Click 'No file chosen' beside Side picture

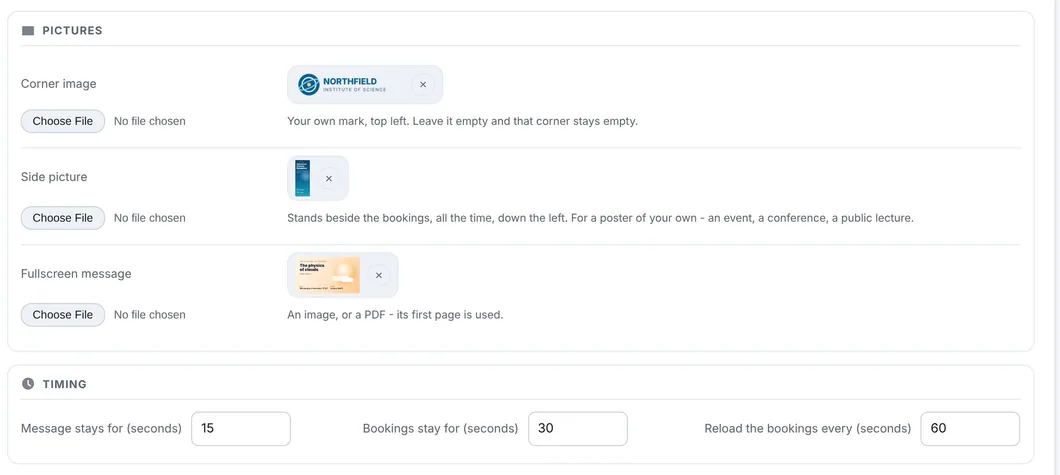pyautogui.click(x=149, y=218)
